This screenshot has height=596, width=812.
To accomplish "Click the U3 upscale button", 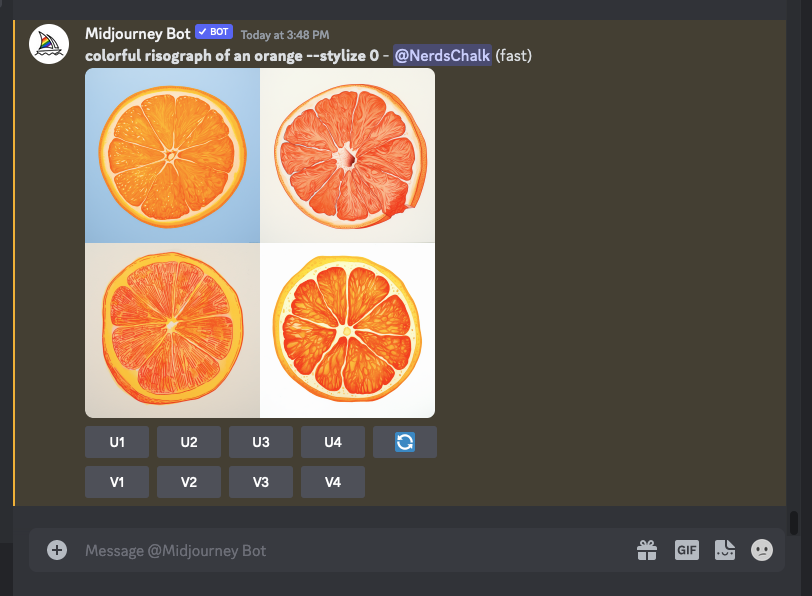I will tap(261, 442).
